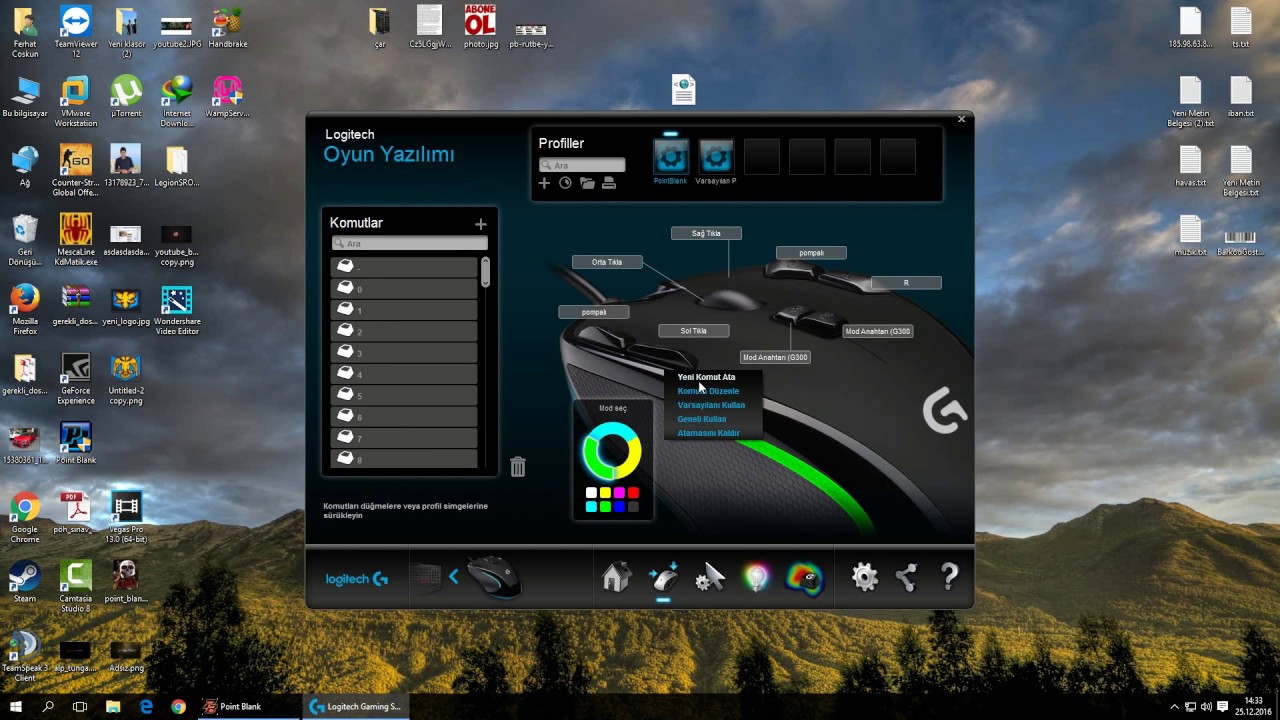
Task: Click the print profile icon
Action: click(x=609, y=183)
